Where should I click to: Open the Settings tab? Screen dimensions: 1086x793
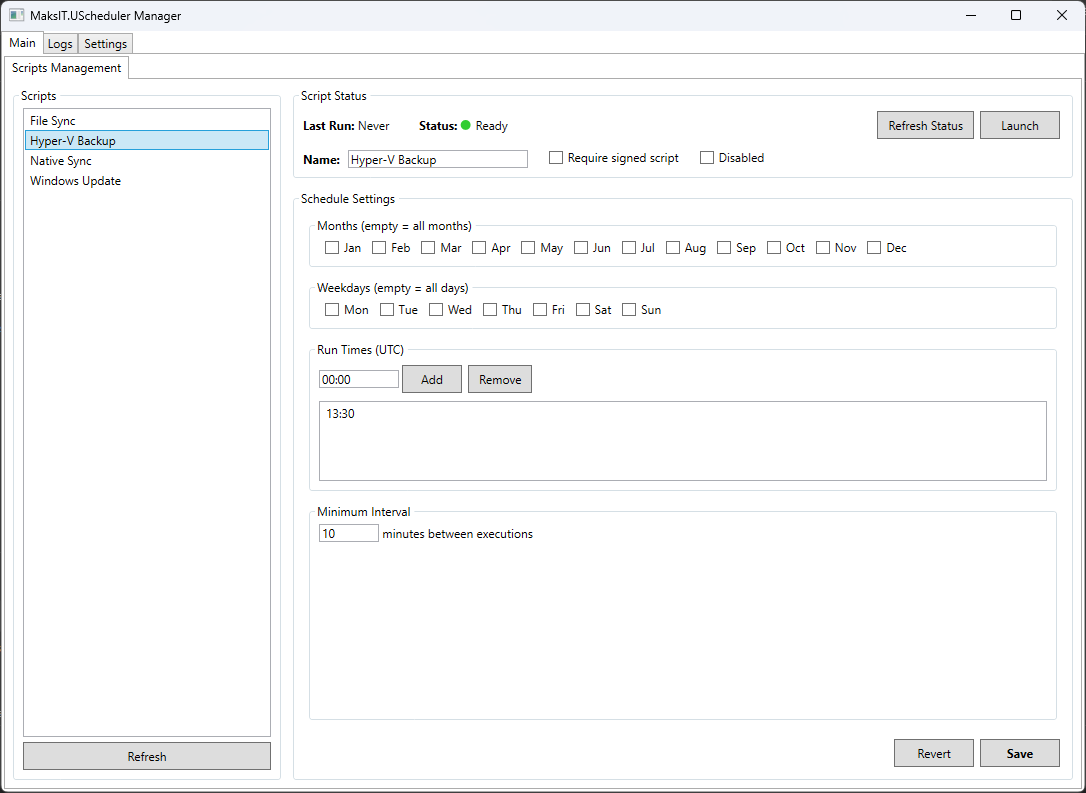pyautogui.click(x=105, y=44)
